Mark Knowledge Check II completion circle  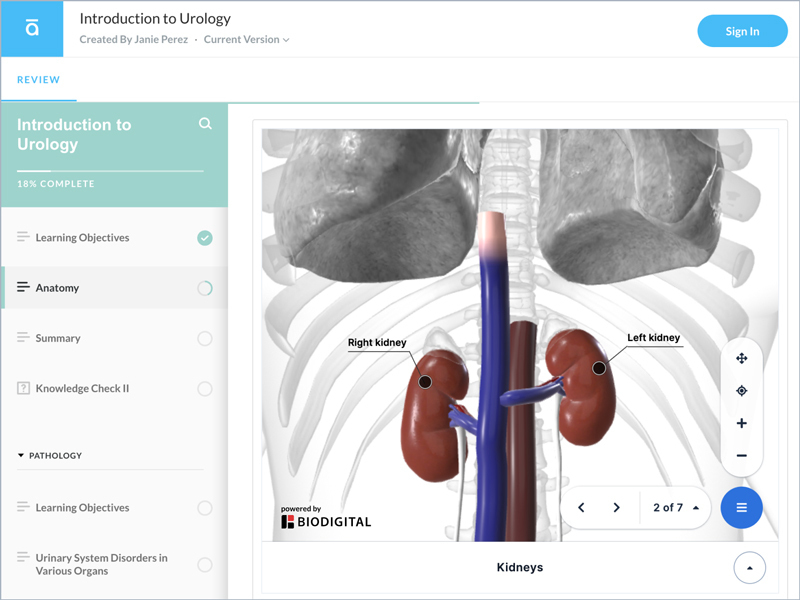coord(205,388)
